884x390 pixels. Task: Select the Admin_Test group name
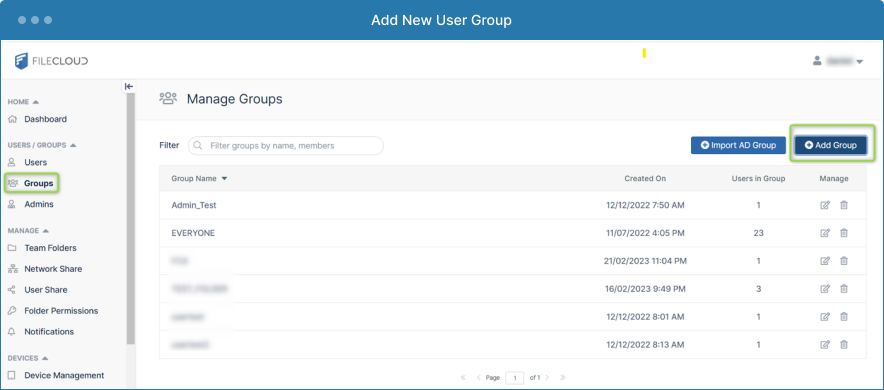[193, 205]
